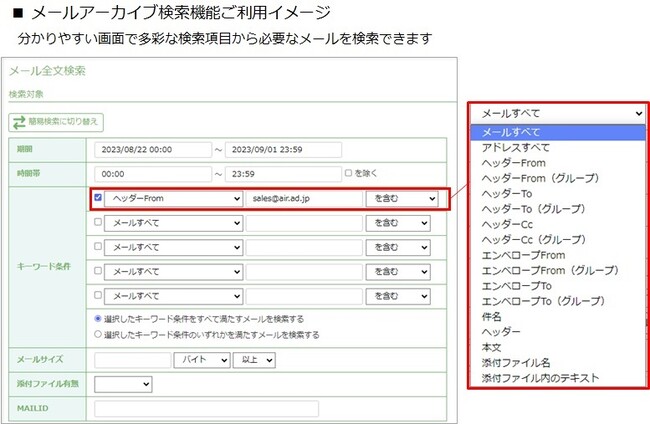Select 本文 option in the list
The height and width of the screenshot is (425, 650).
493,345
